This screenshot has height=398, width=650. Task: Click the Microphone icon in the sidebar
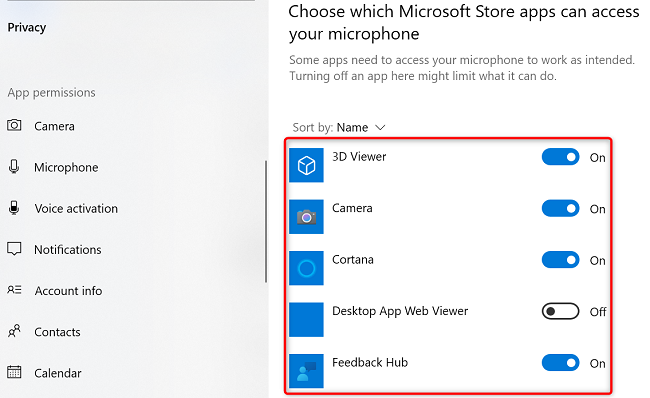pyautogui.click(x=14, y=167)
